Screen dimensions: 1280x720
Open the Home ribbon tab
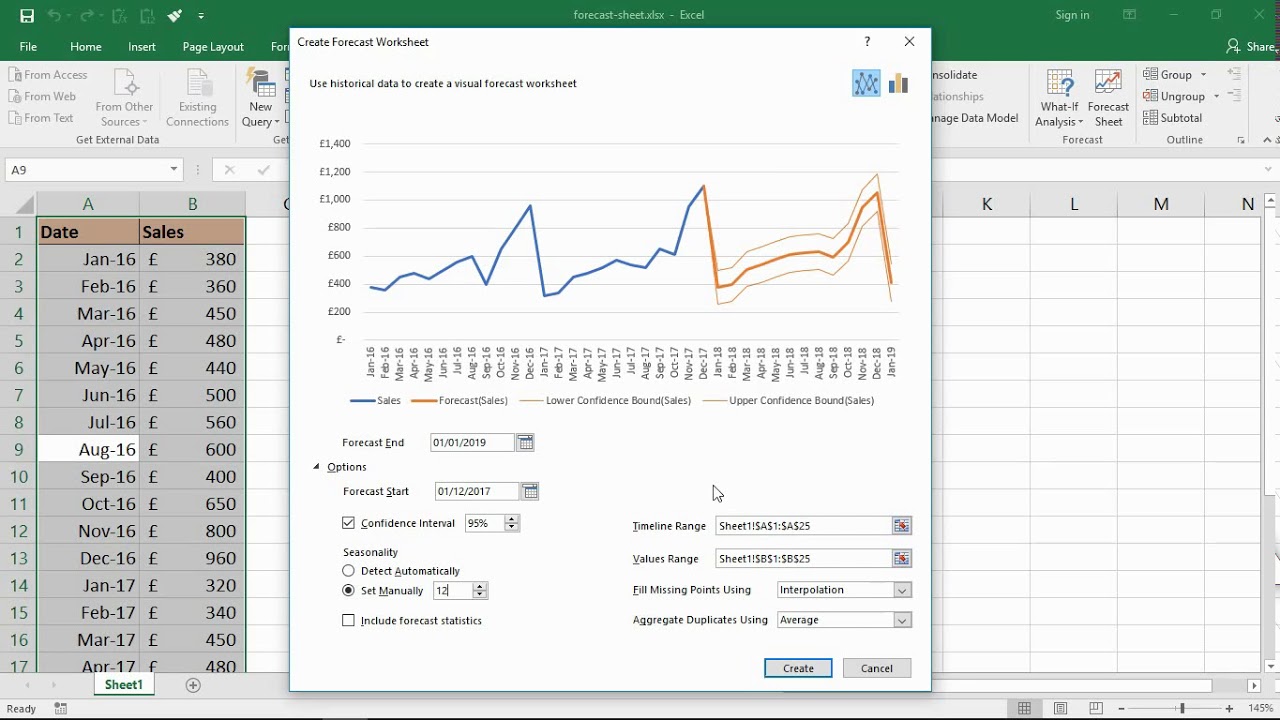(86, 47)
